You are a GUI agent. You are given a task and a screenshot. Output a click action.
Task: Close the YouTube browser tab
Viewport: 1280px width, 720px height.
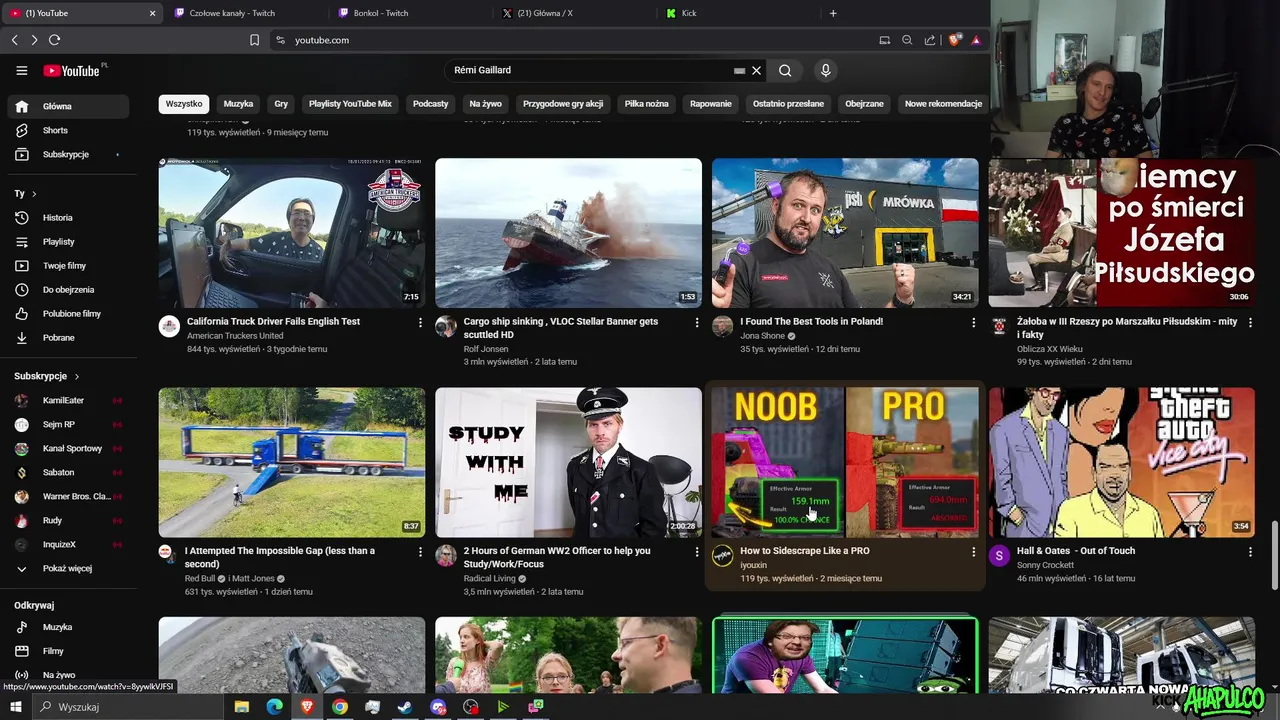coord(152,13)
